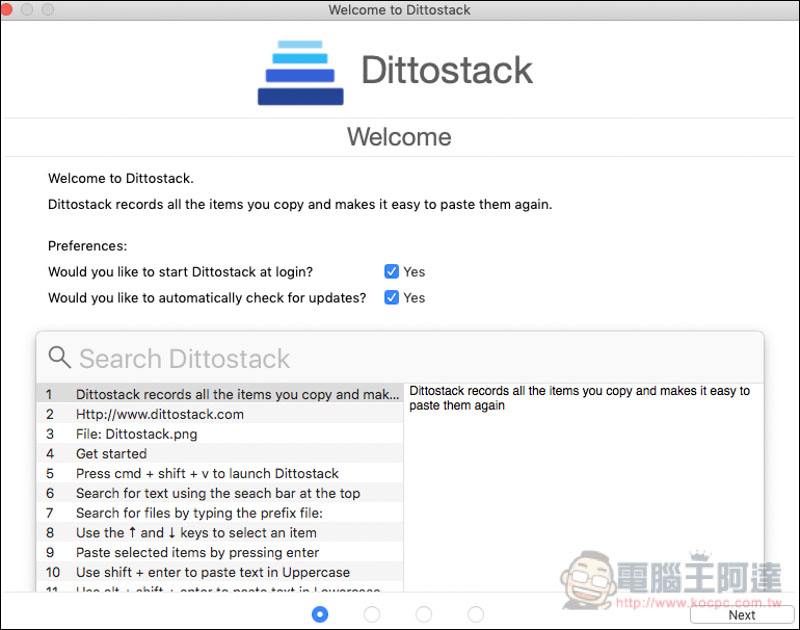Click the red close window button
The height and width of the screenshot is (630, 800).
9,9
